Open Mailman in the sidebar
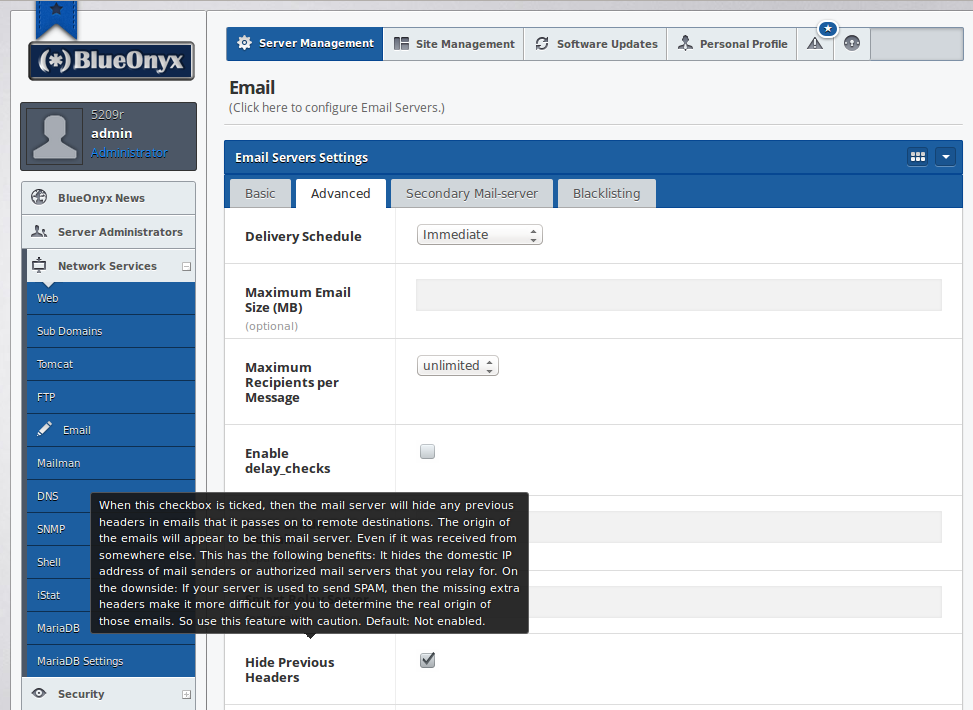 coord(111,463)
